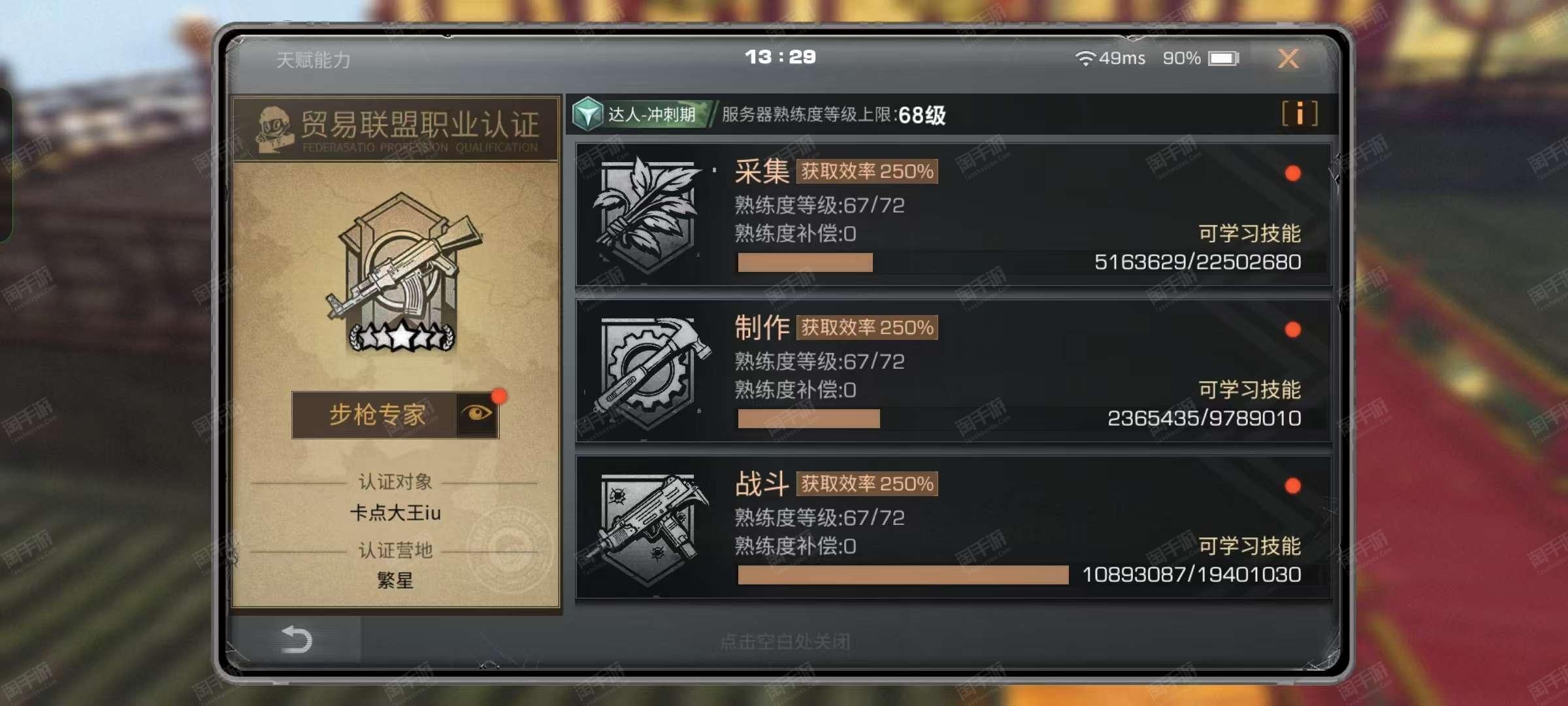1568x706 pixels.
Task: Toggle the eye icon beside 步枪专家
Action: pyautogui.click(x=477, y=414)
